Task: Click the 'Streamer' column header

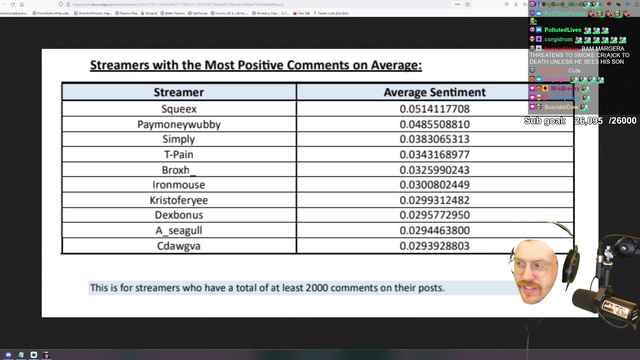Action: pyautogui.click(x=179, y=92)
